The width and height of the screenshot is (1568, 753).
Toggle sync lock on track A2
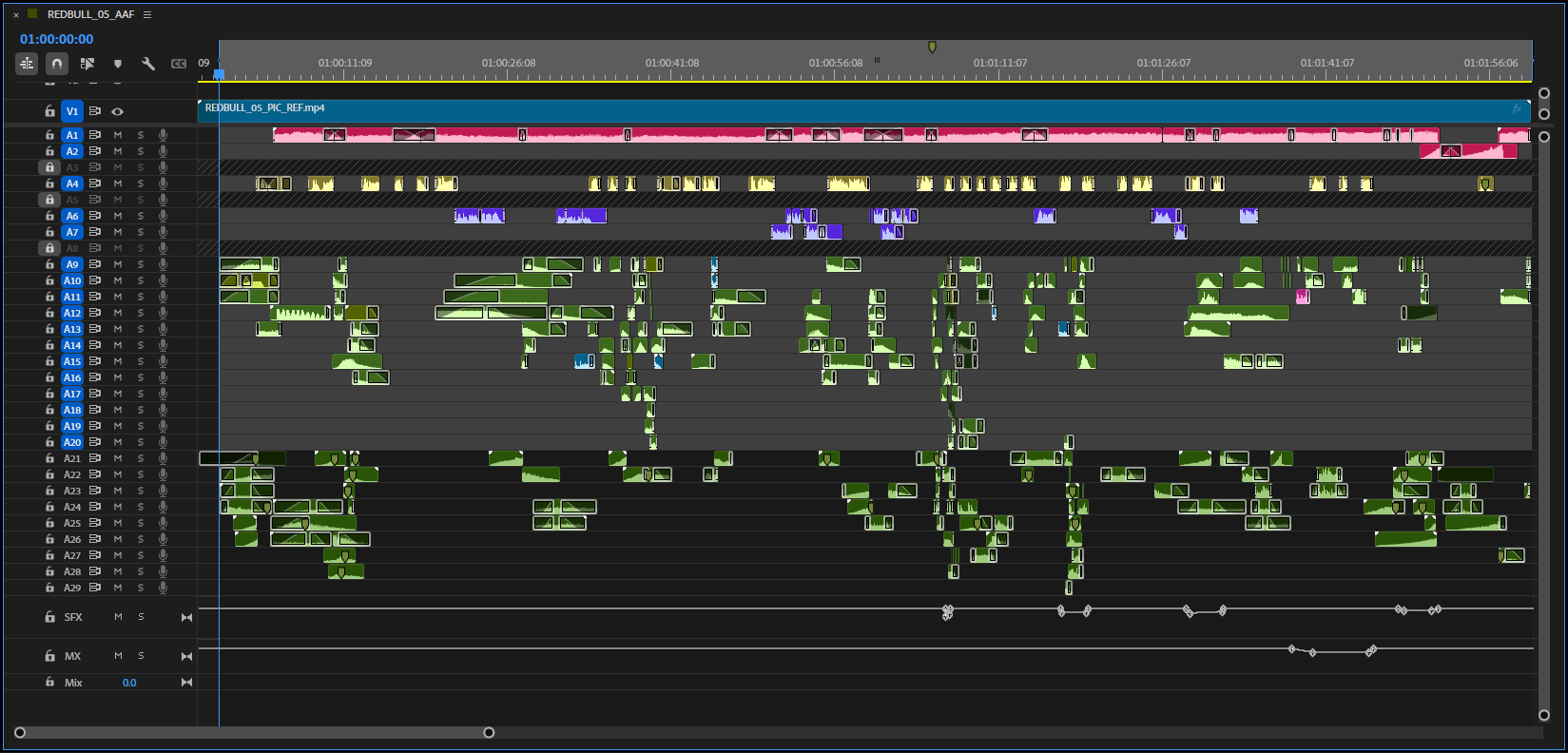[x=95, y=151]
